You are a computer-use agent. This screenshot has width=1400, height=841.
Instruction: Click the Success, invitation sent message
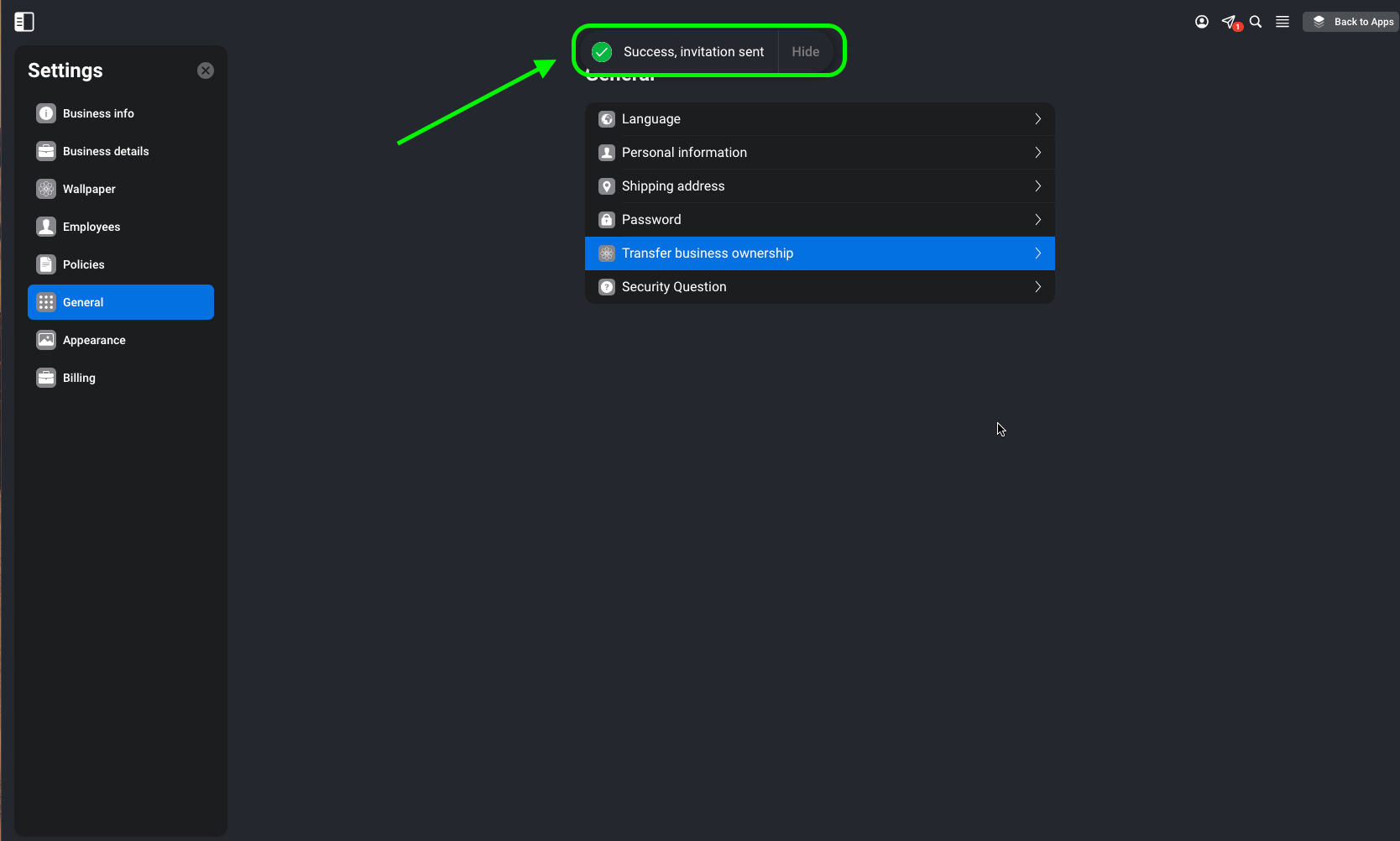693,52
